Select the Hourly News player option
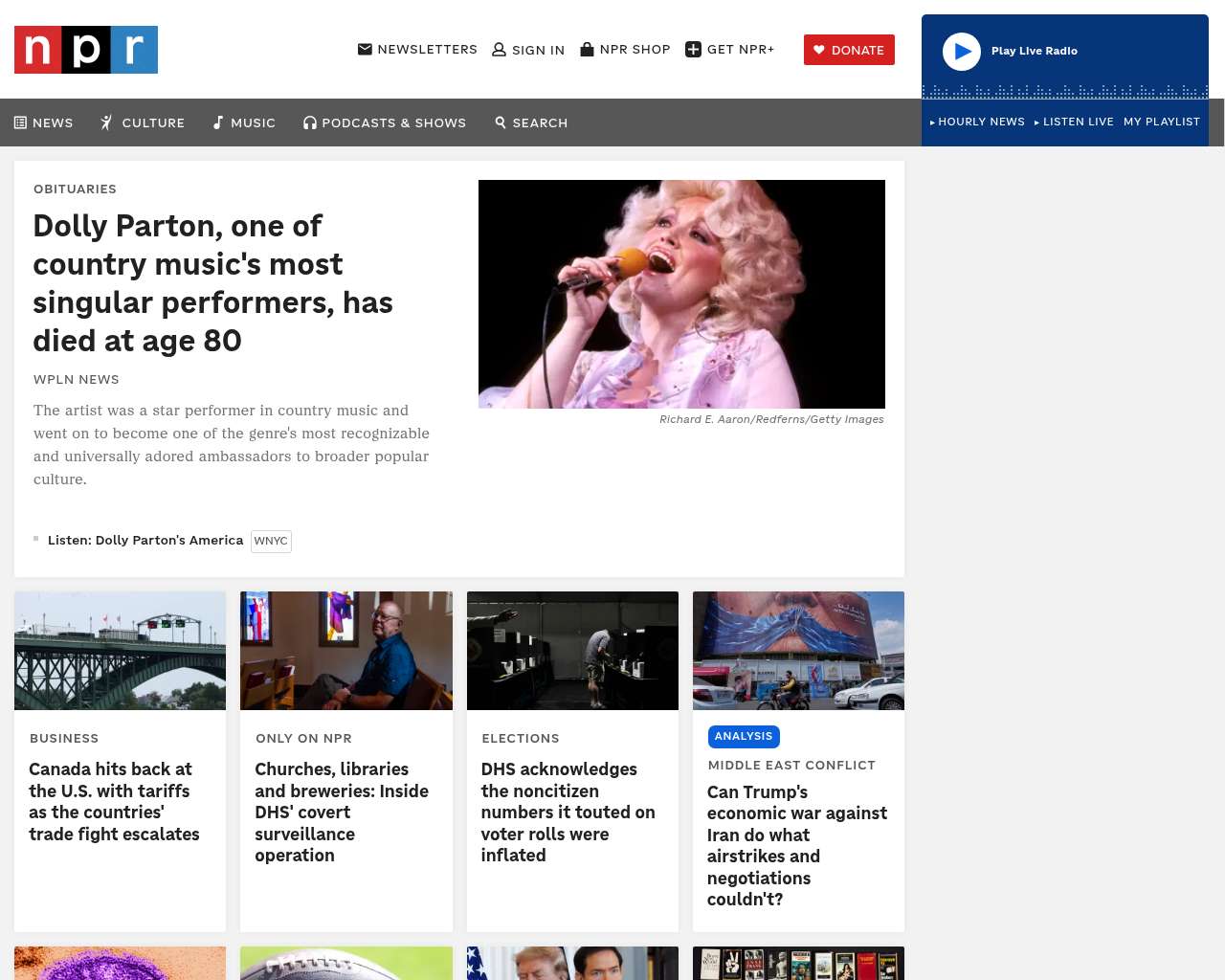 click(x=977, y=122)
